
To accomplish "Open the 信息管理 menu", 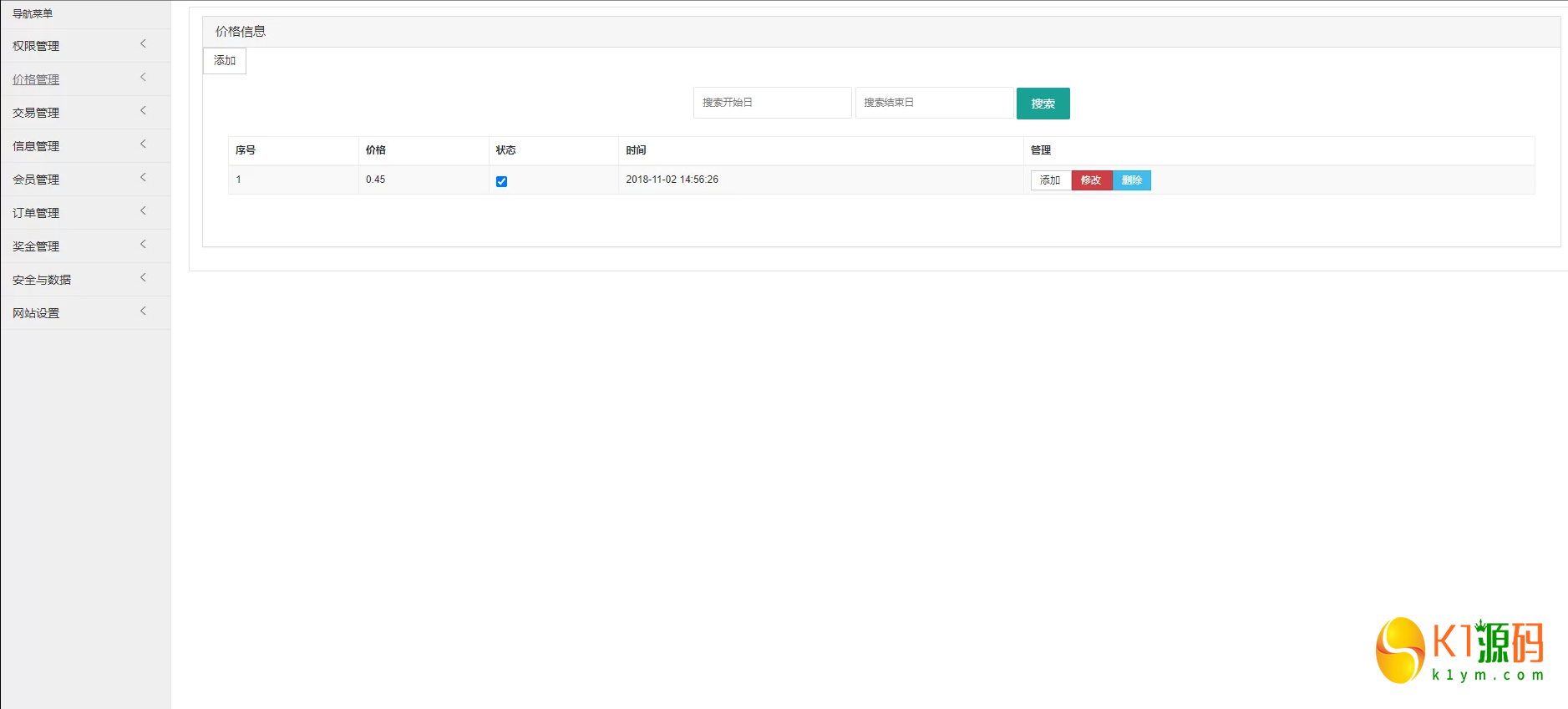I will tap(85, 146).
